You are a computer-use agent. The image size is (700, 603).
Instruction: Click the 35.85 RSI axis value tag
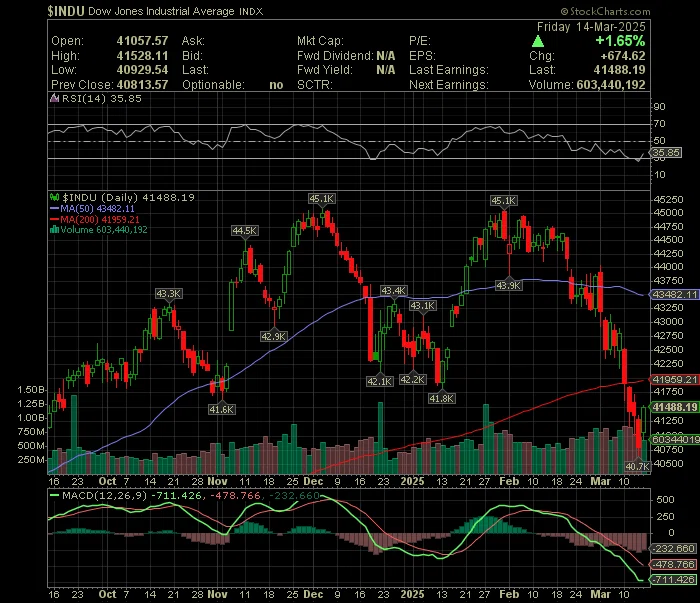coord(666,153)
